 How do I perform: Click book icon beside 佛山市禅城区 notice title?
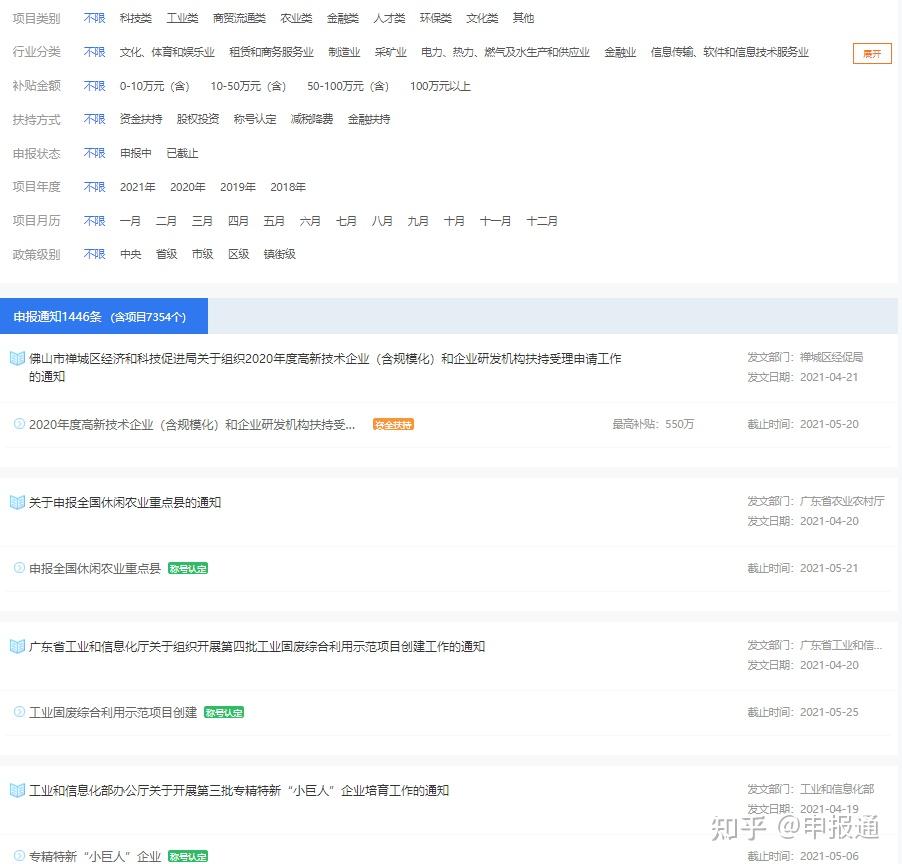(17, 358)
